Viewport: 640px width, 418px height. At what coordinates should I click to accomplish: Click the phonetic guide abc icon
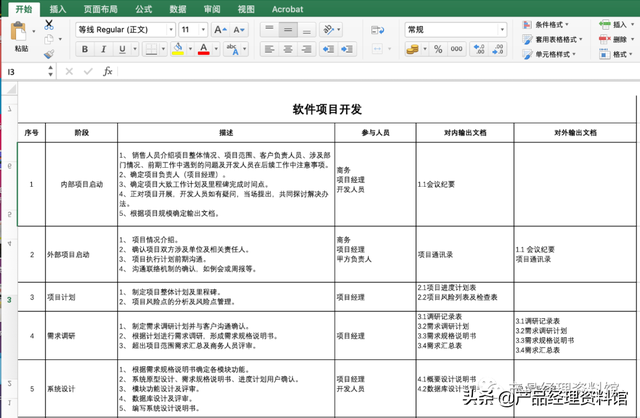tap(233, 49)
